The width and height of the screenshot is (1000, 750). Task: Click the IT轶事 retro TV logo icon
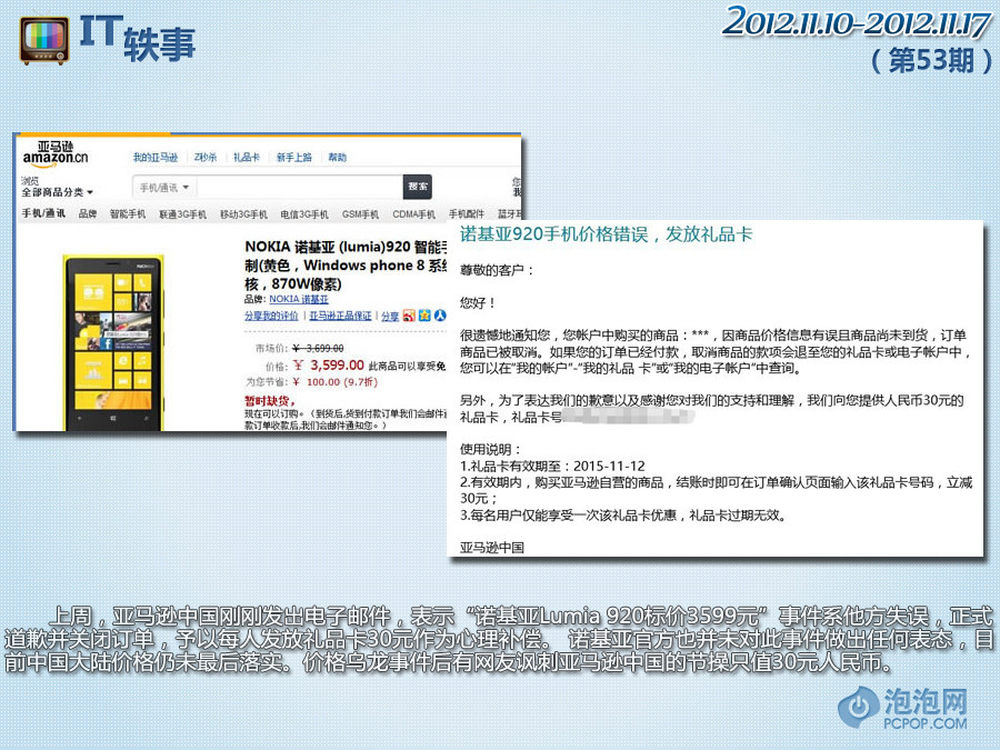pyautogui.click(x=44, y=40)
